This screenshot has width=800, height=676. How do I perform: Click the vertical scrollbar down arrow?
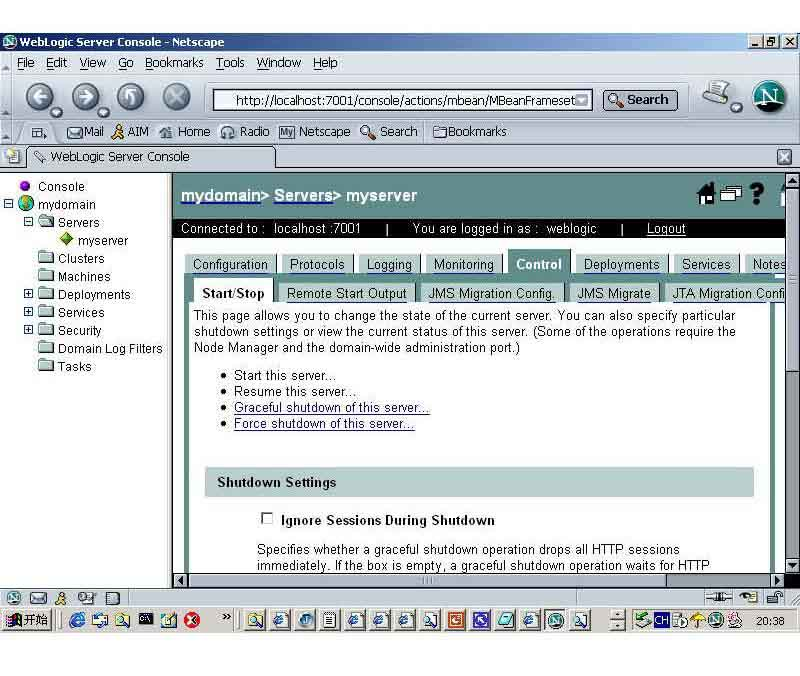tap(792, 565)
